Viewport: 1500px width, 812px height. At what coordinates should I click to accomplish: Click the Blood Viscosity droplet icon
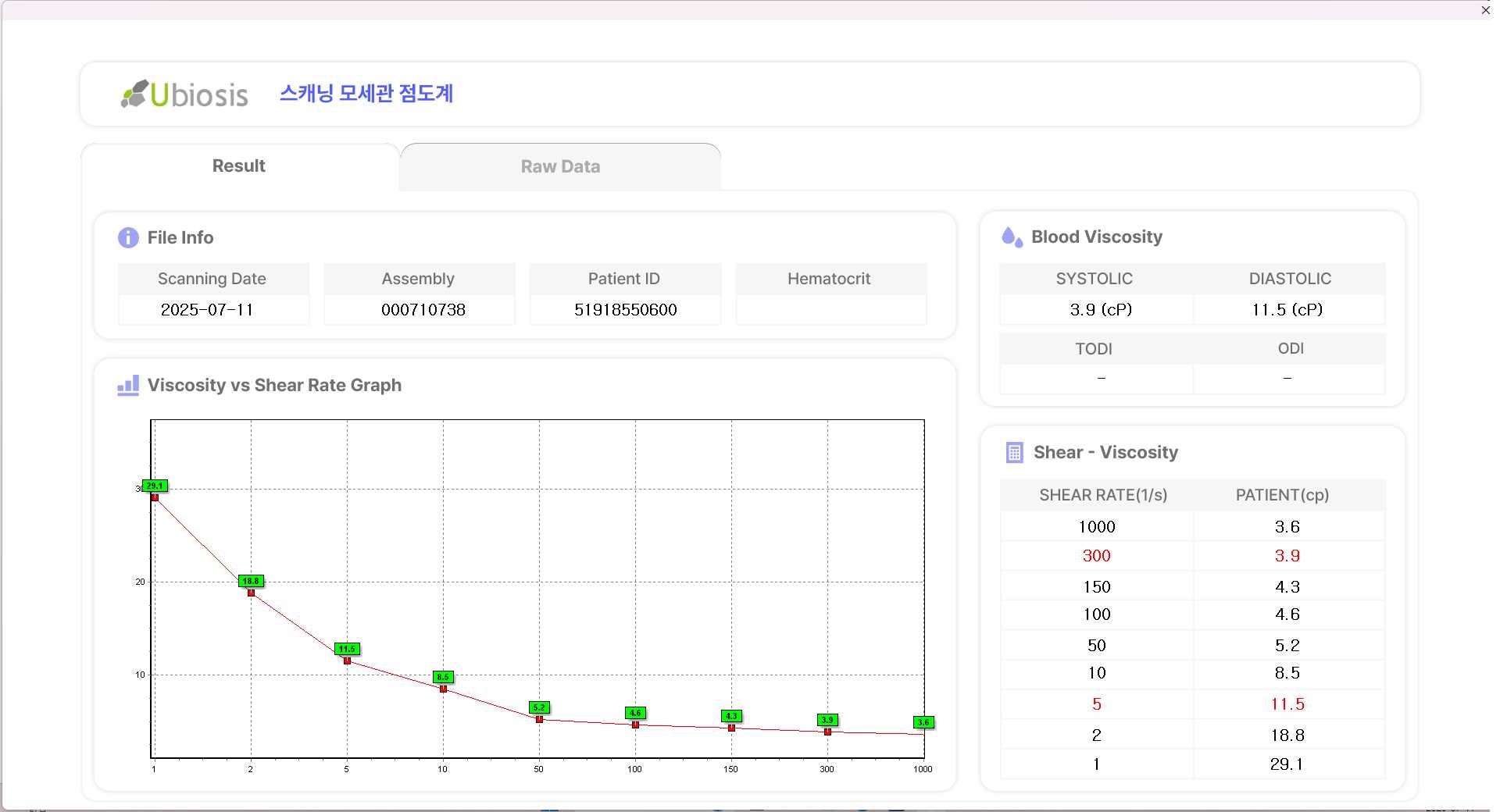pyautogui.click(x=1012, y=237)
